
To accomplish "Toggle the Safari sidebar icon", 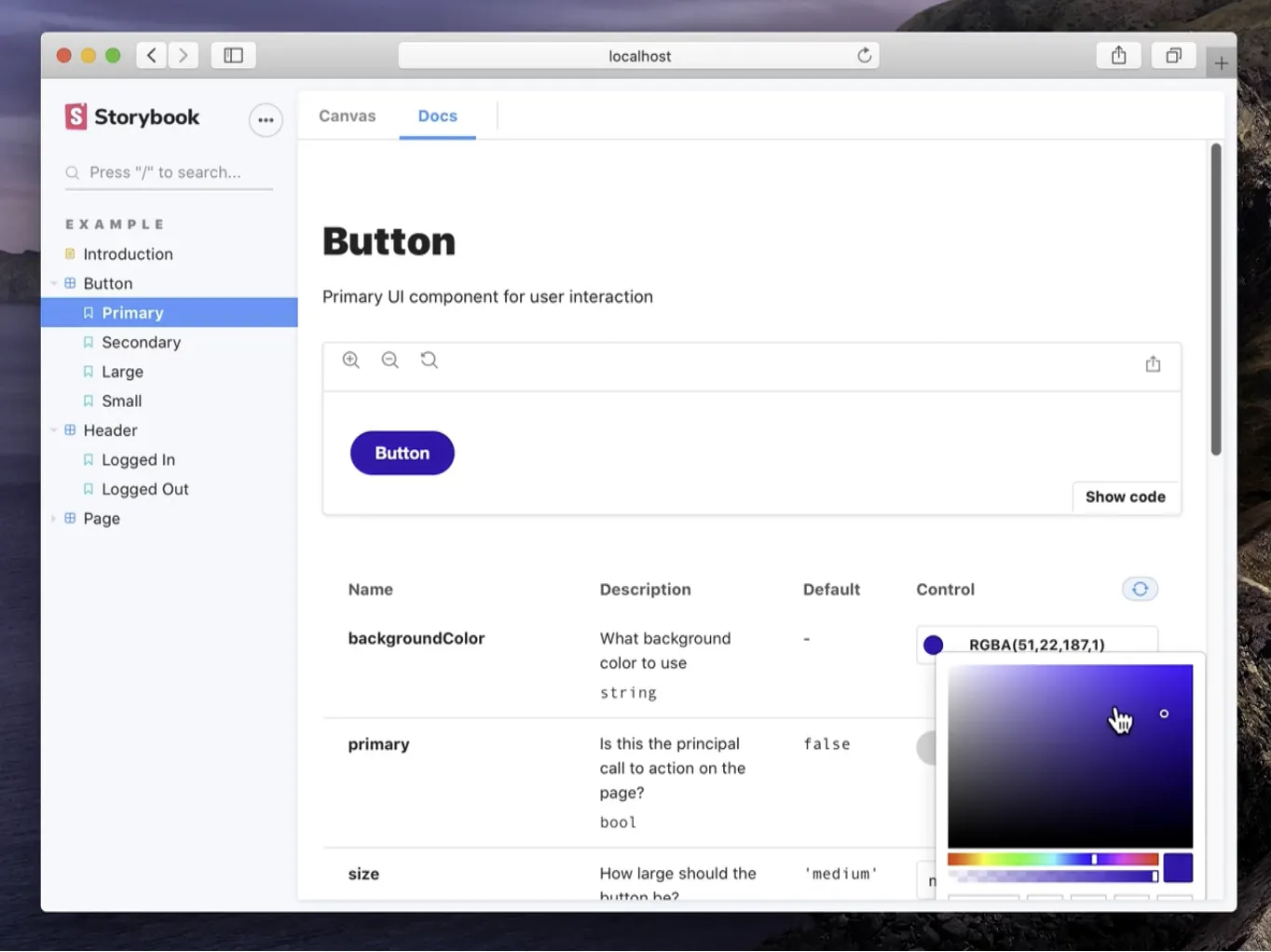I will [233, 56].
